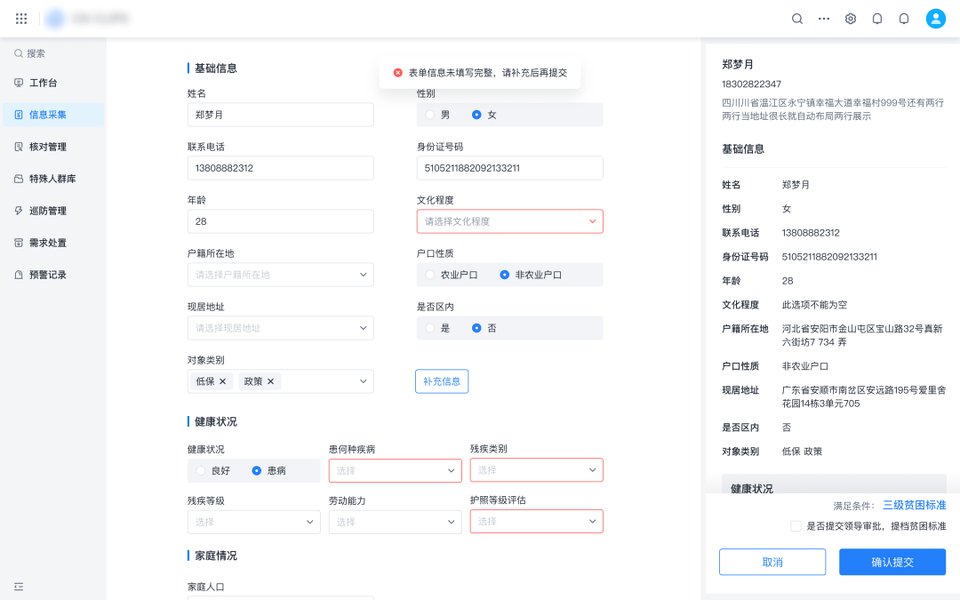
Task: Click the 年龄 input field
Action: (280, 222)
